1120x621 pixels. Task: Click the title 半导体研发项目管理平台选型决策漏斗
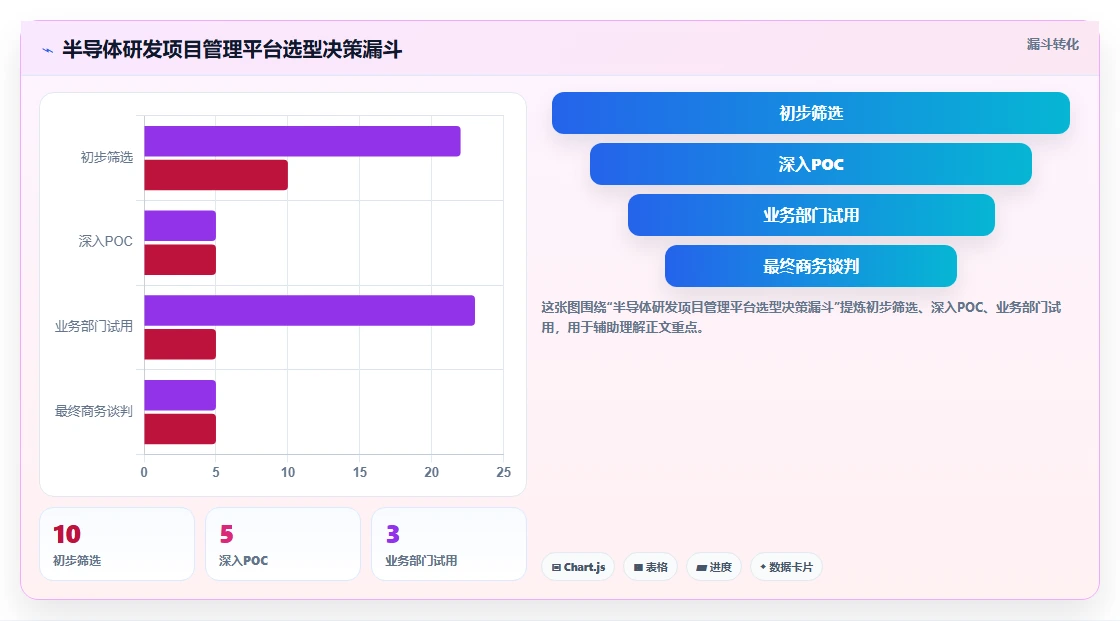tap(232, 49)
